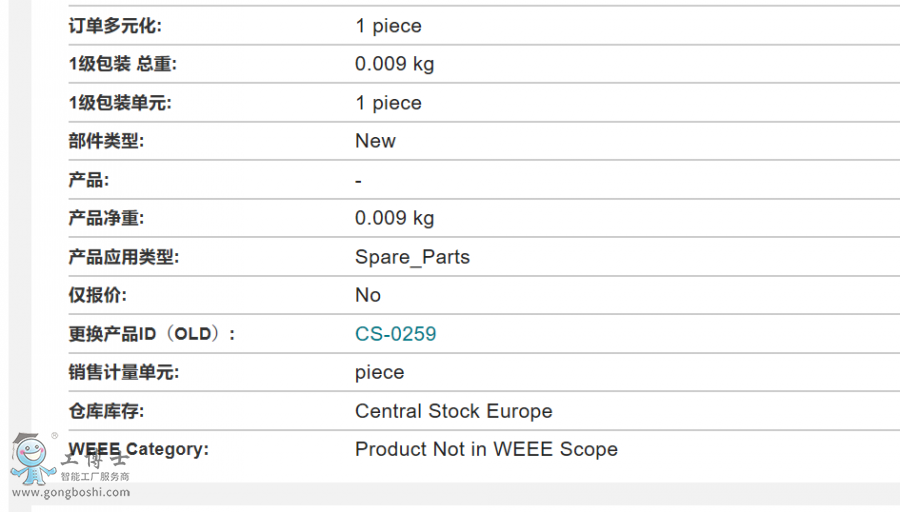Screen dimensions: 900x512
Task: Click the "Product Not in WEEE Scope" value
Action: click(x=486, y=449)
